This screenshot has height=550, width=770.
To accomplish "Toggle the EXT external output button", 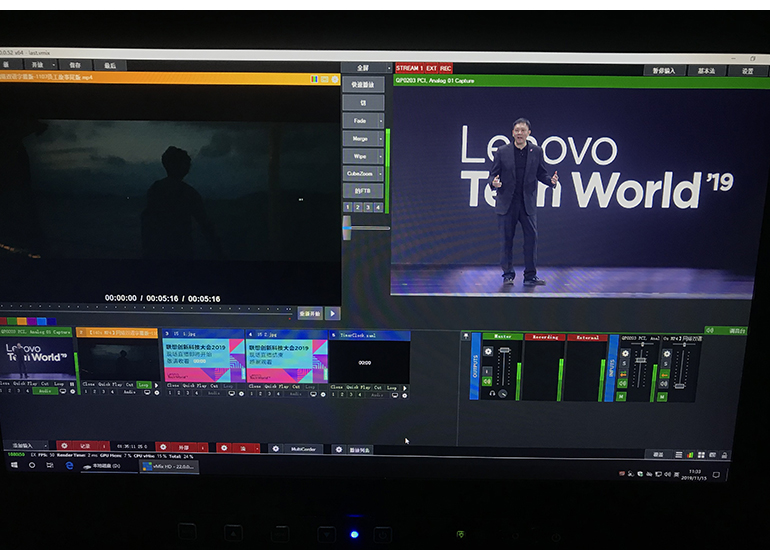I will (x=431, y=68).
